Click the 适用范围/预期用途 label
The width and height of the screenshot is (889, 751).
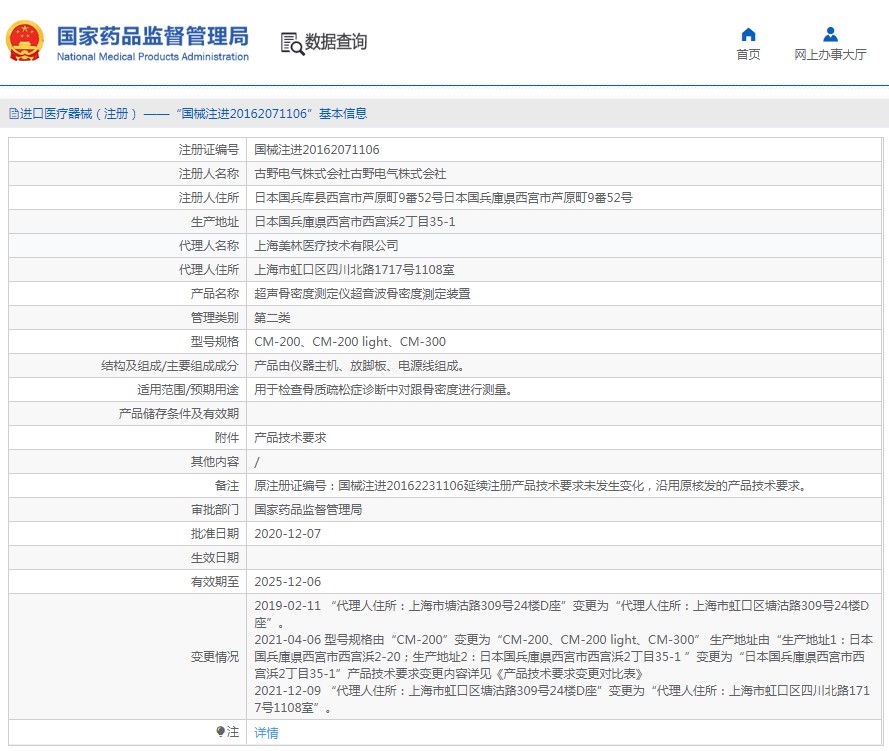(188, 389)
